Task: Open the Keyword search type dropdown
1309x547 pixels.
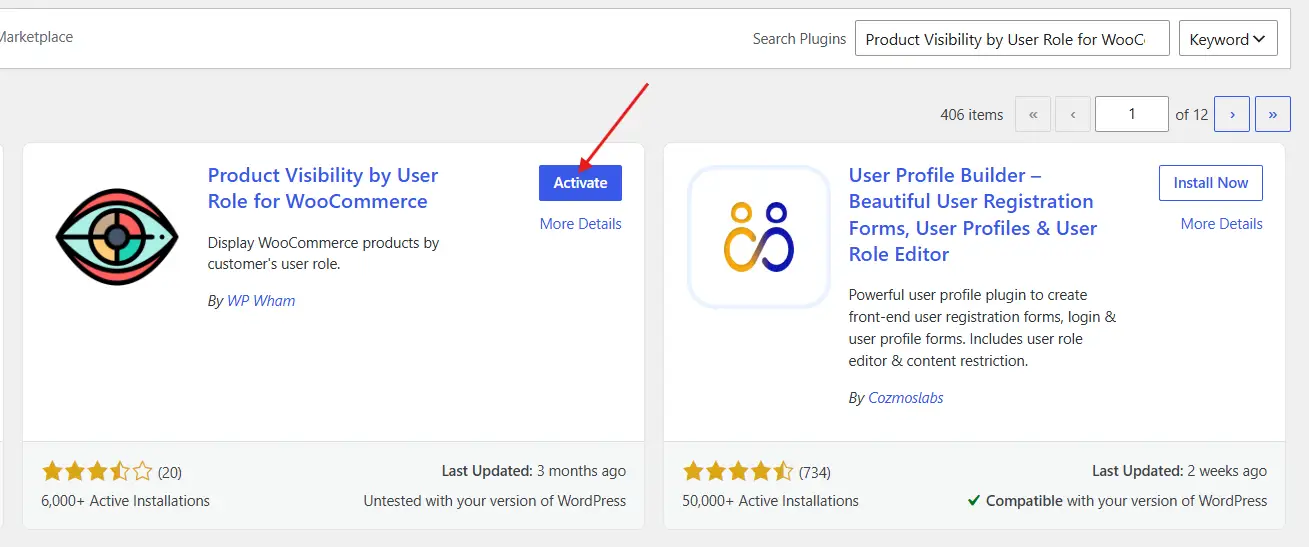Action: coord(1228,39)
